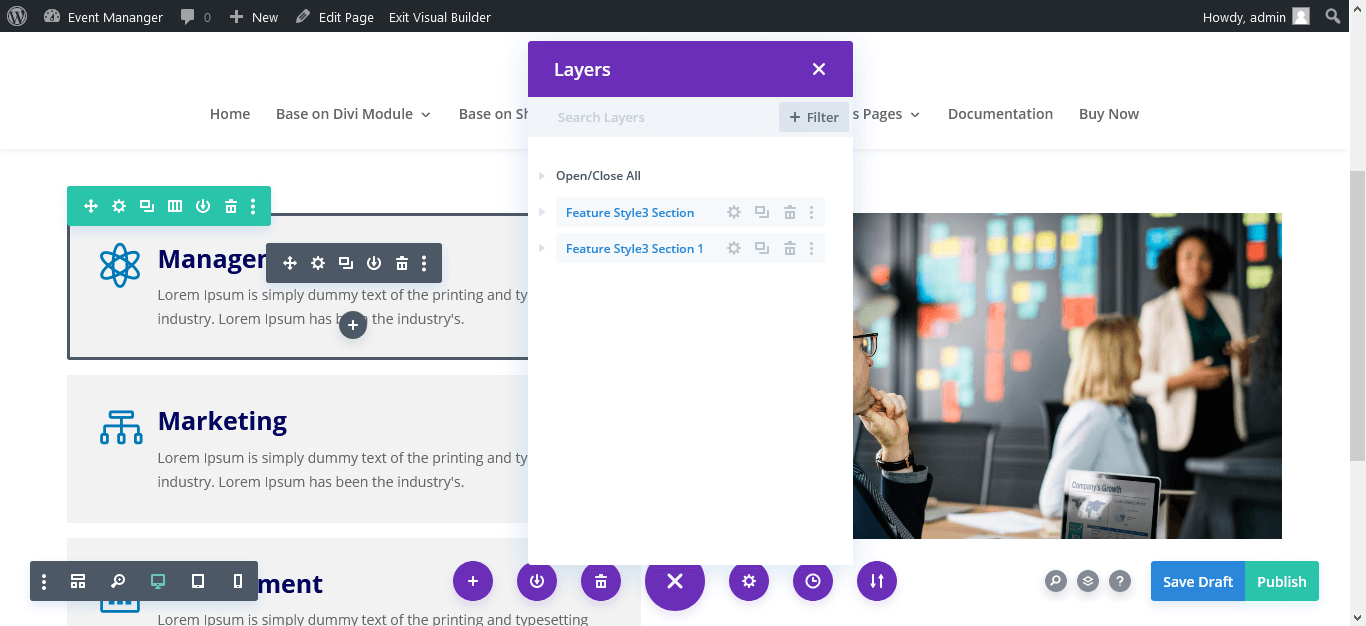1366x626 pixels.
Task: Click move icon on dark module toolbar
Action: click(290, 263)
